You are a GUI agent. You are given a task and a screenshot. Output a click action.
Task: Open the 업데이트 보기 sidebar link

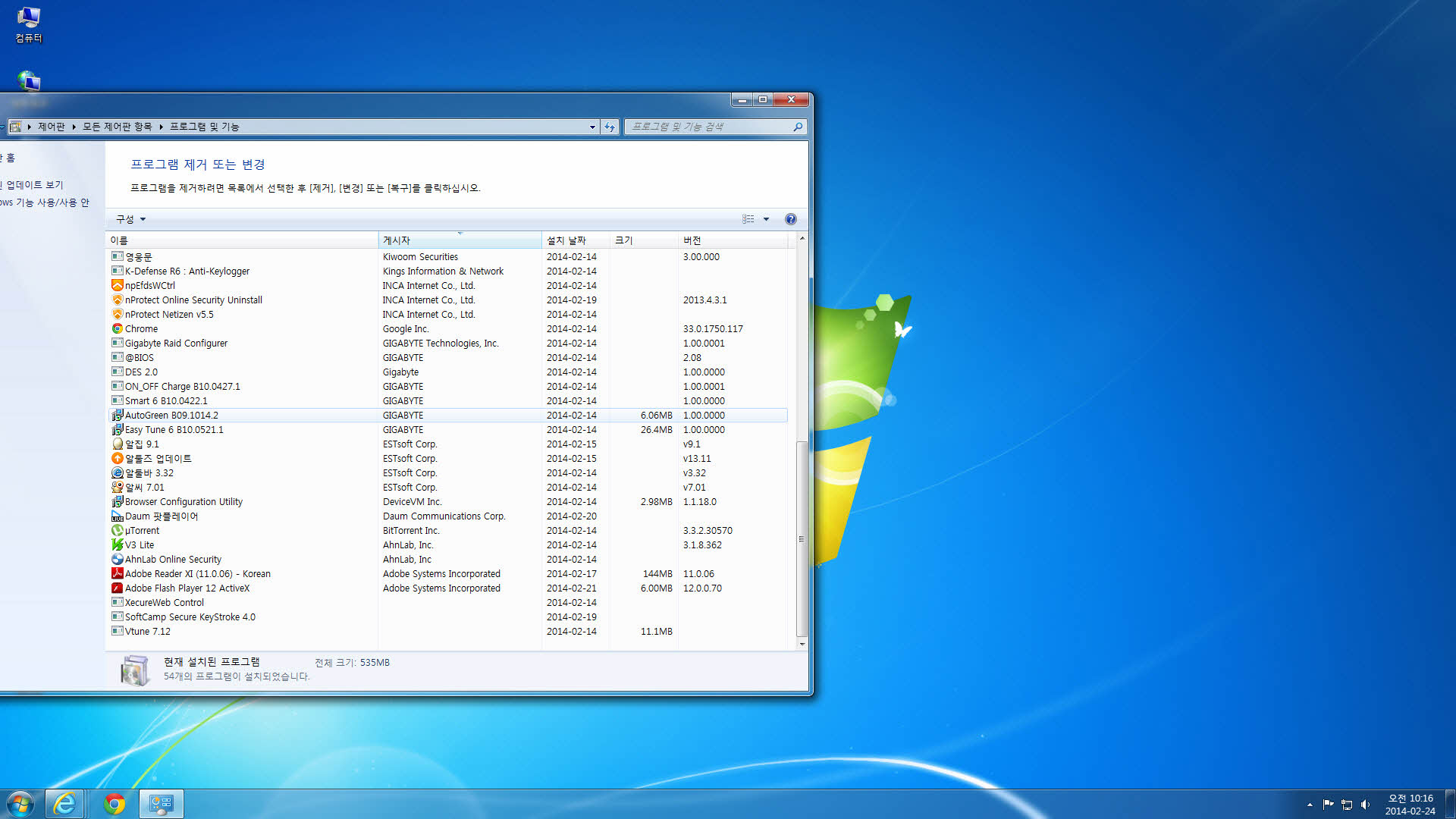33,185
